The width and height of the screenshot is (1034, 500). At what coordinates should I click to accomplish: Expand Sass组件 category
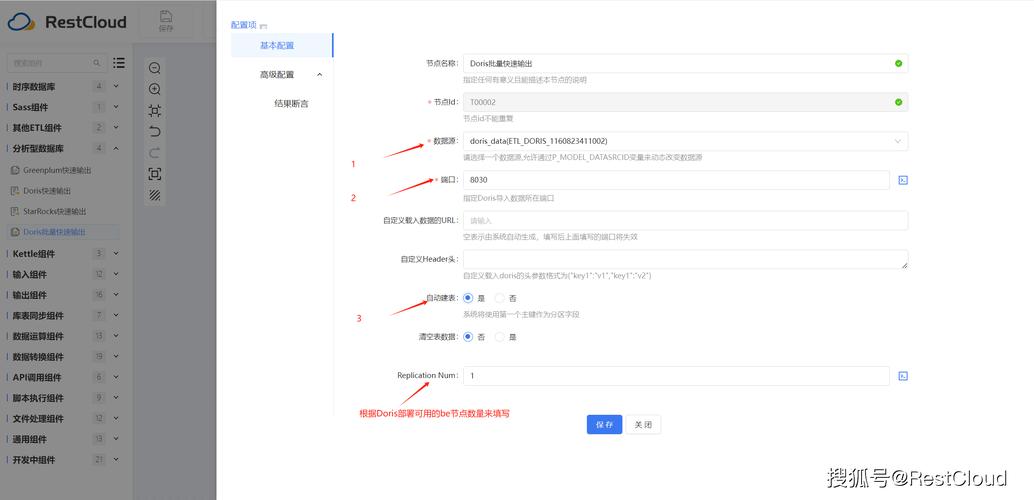click(x=116, y=107)
